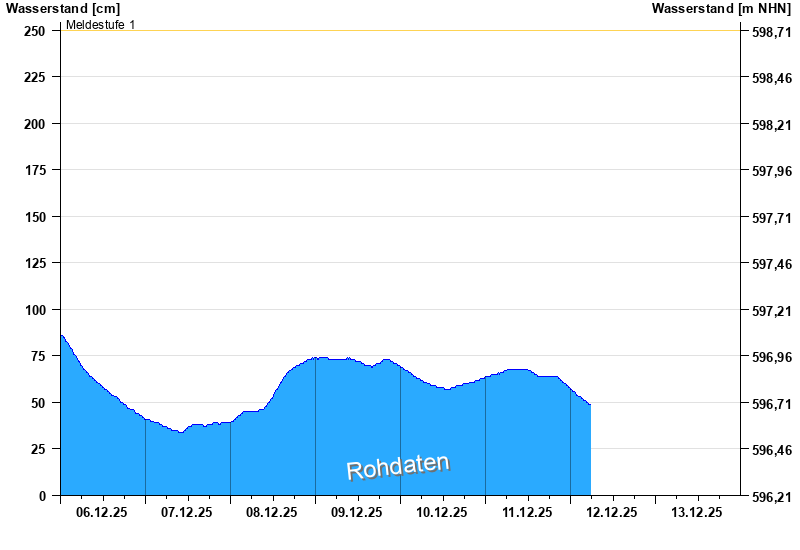Click the 08.12.25 date label
The image size is (800, 550).
[272, 512]
